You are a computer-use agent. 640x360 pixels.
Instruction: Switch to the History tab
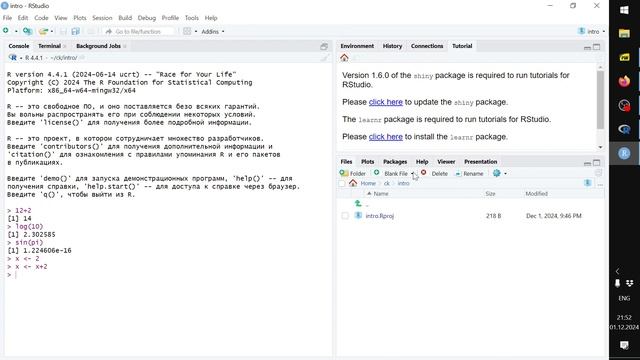tap(392, 46)
